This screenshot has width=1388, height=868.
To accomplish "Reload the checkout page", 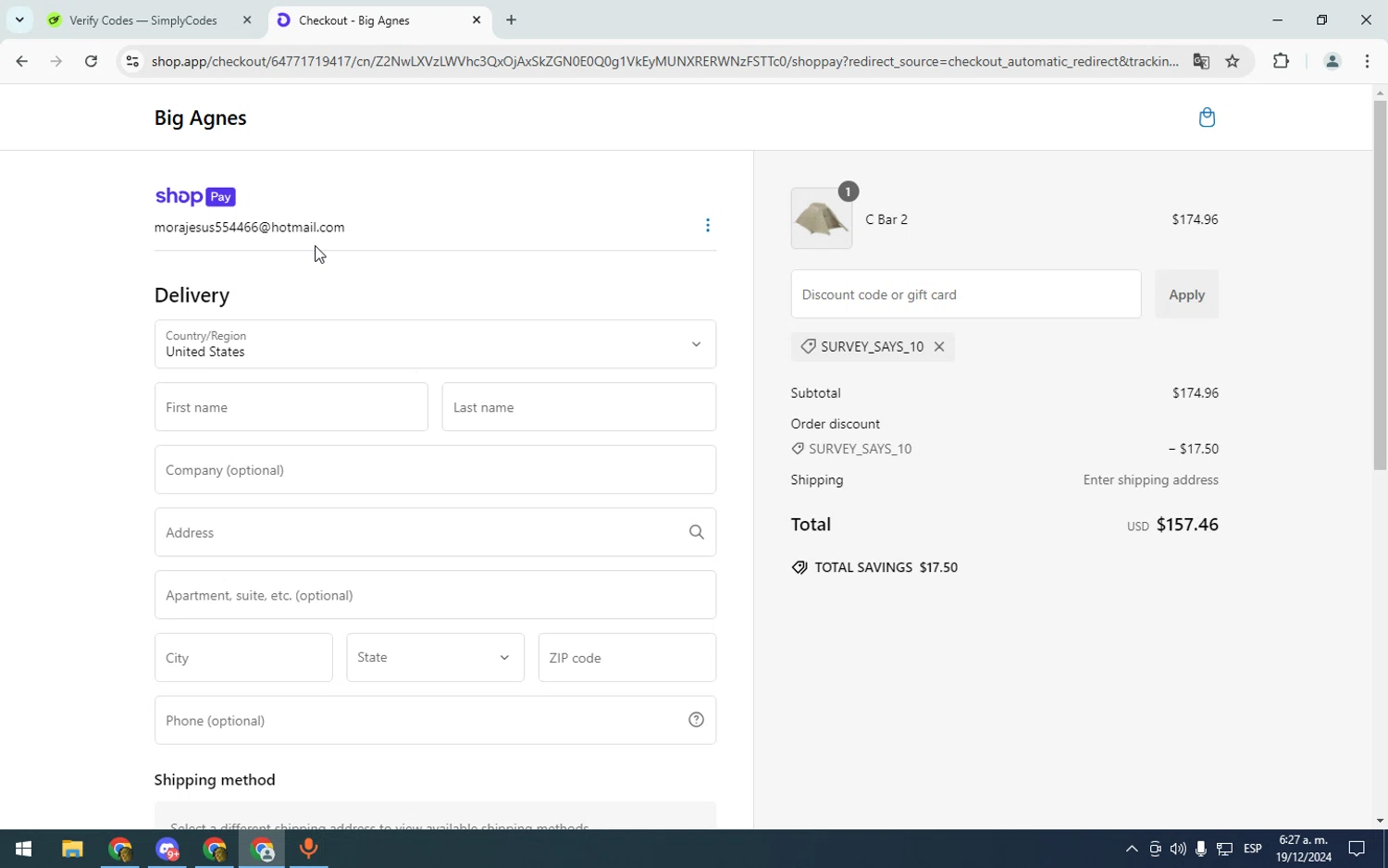I will 91,61.
